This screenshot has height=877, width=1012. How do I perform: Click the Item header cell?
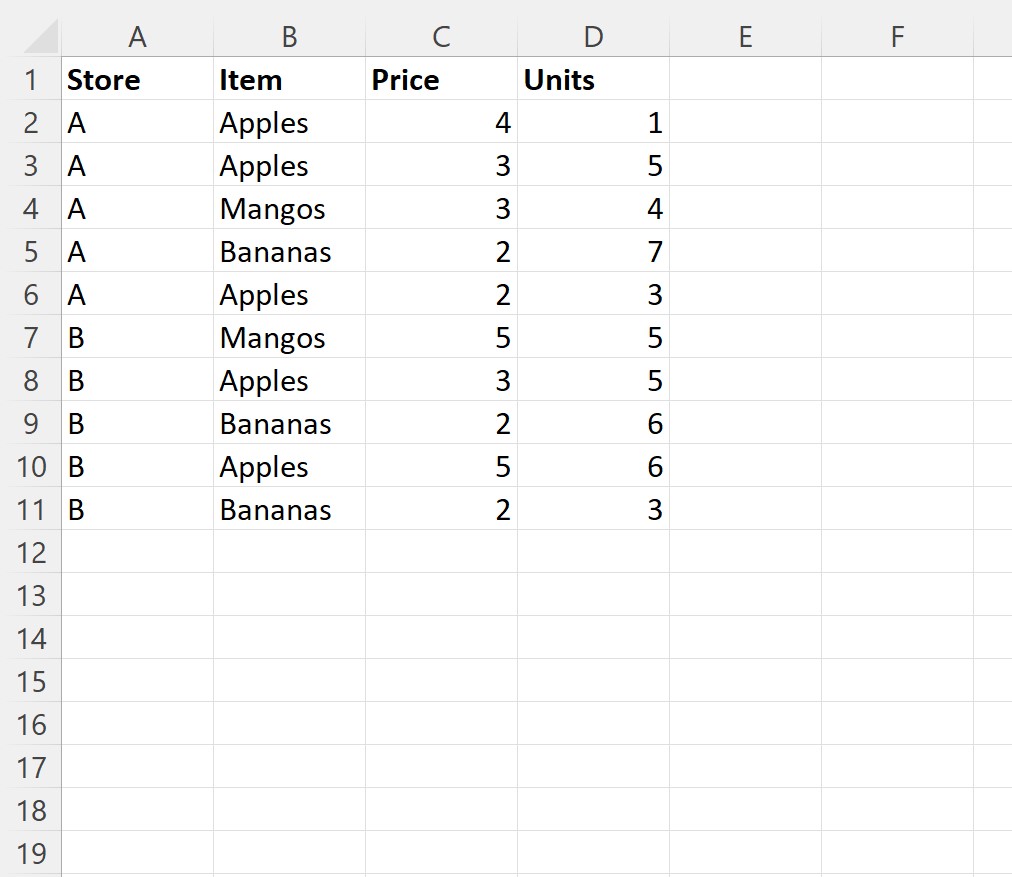[289, 80]
